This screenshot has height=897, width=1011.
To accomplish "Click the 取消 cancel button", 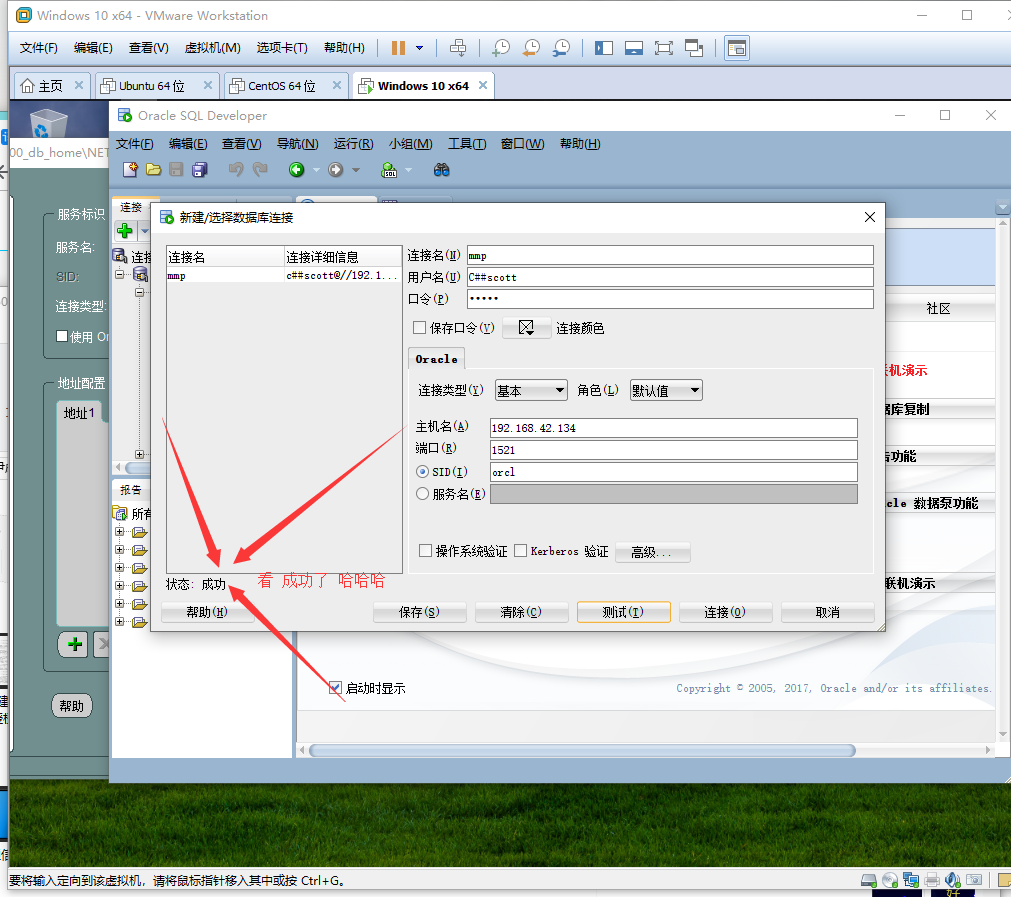I will (828, 612).
